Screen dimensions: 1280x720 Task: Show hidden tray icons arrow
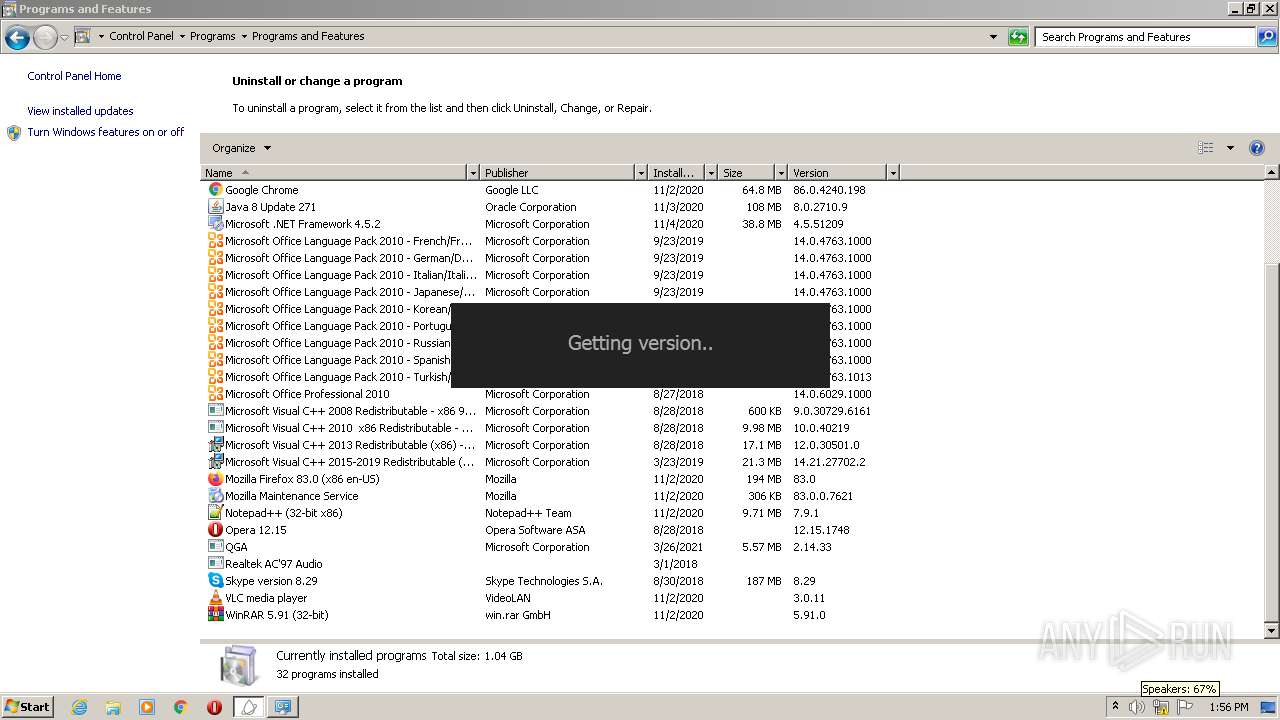(1115, 707)
